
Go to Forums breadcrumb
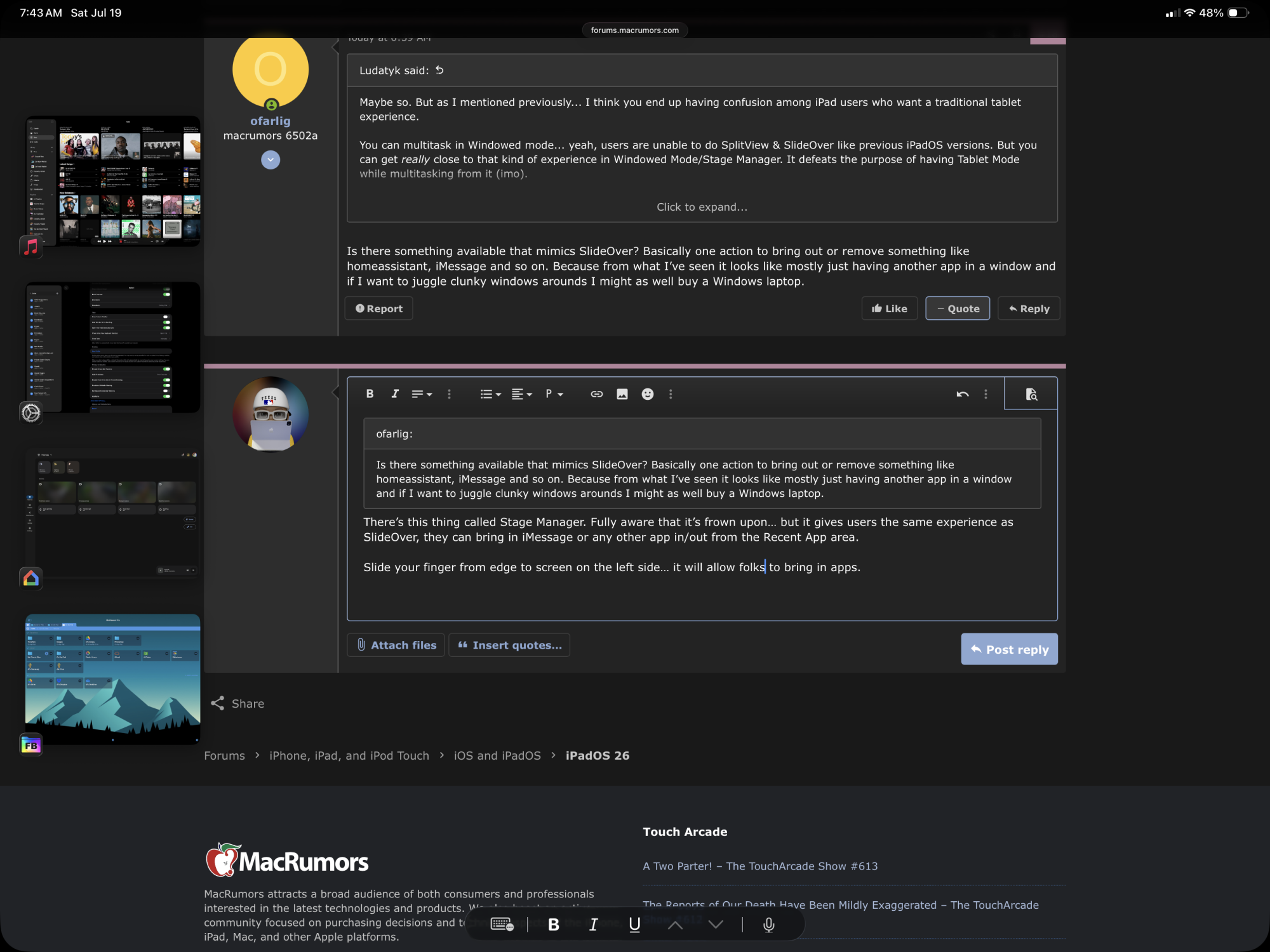[x=224, y=755]
